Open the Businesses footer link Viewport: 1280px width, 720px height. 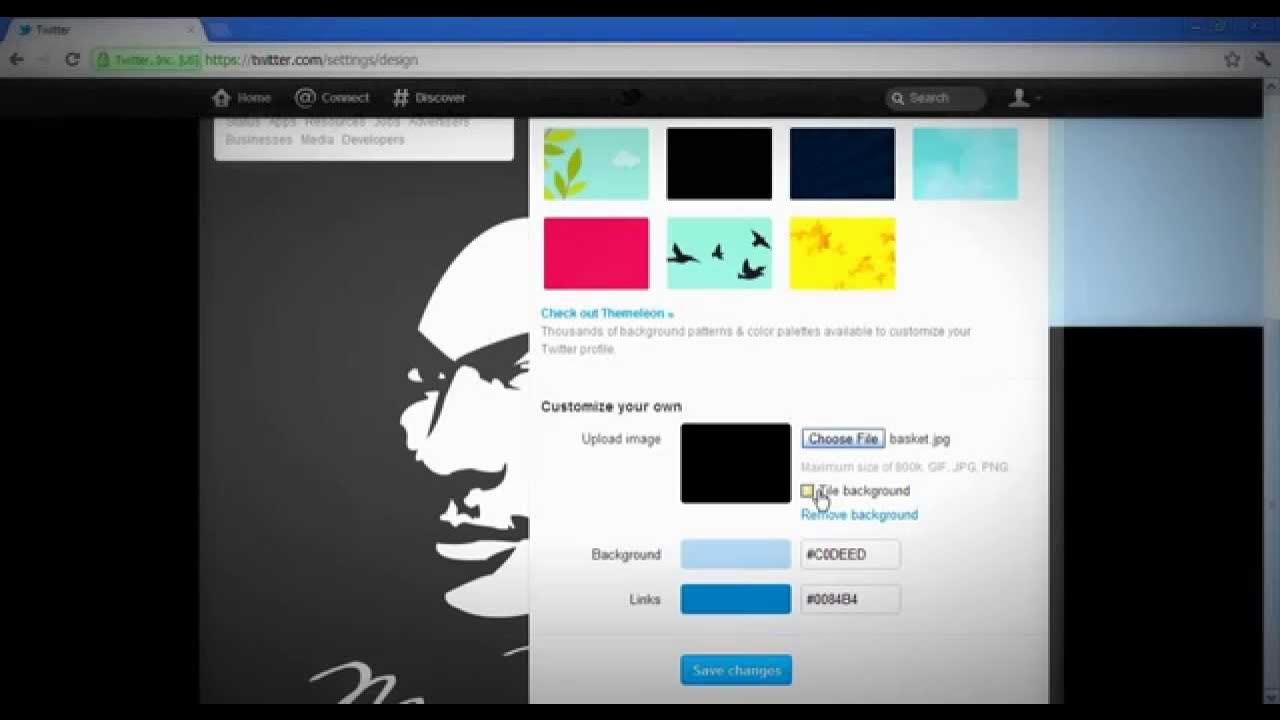click(x=259, y=140)
